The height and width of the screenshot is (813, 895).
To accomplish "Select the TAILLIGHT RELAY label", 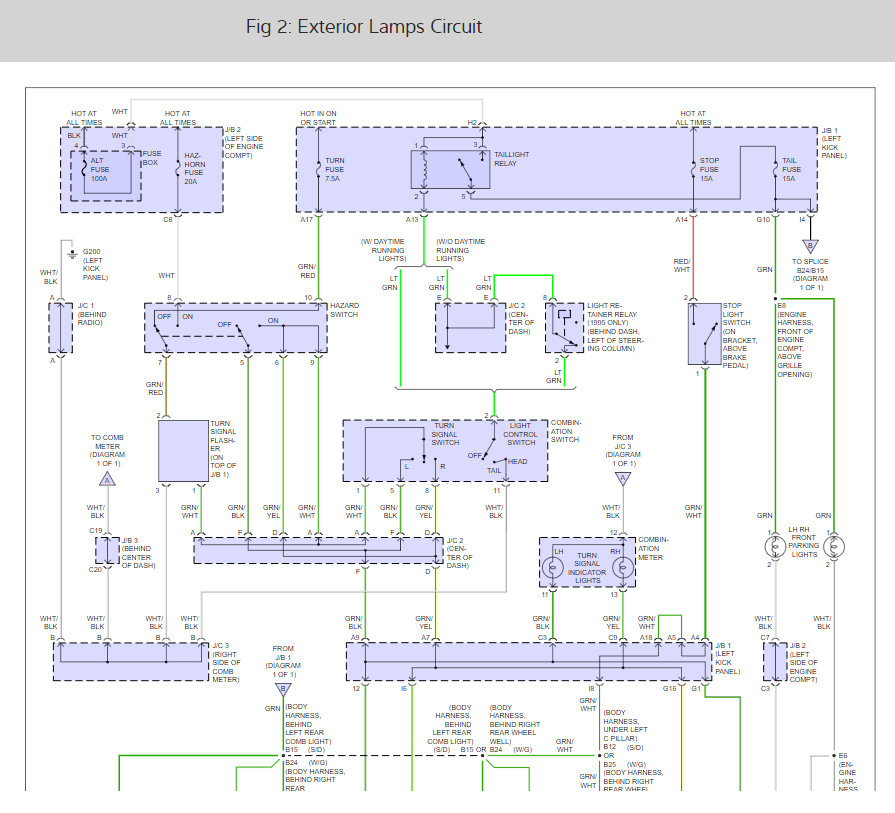I will click(511, 159).
